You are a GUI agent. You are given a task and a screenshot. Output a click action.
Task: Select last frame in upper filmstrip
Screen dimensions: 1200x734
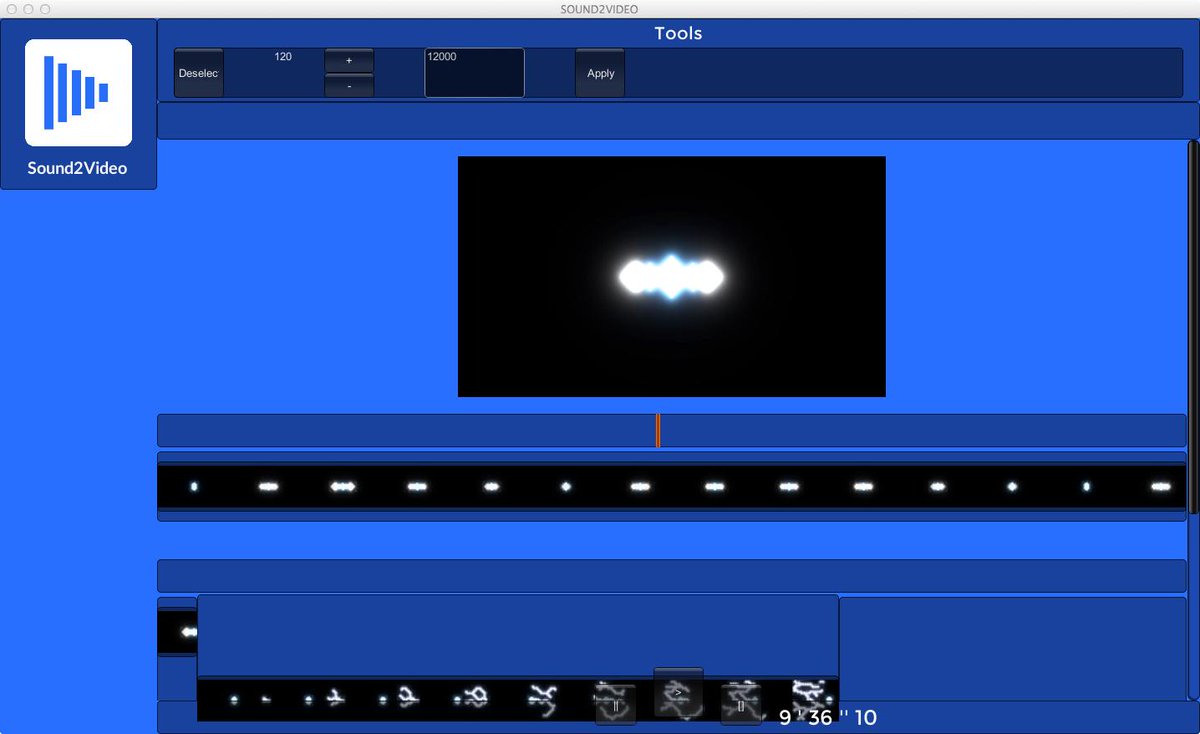[x=1161, y=487]
